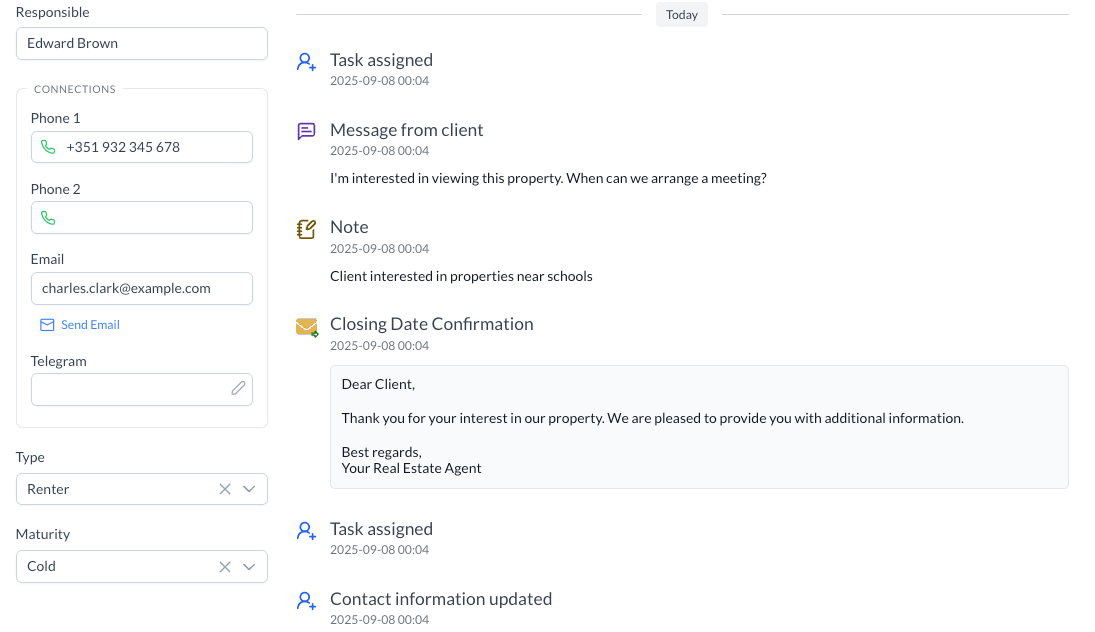1095x632 pixels.
Task: Select the email address charles.clark@example.com
Action: (141, 288)
